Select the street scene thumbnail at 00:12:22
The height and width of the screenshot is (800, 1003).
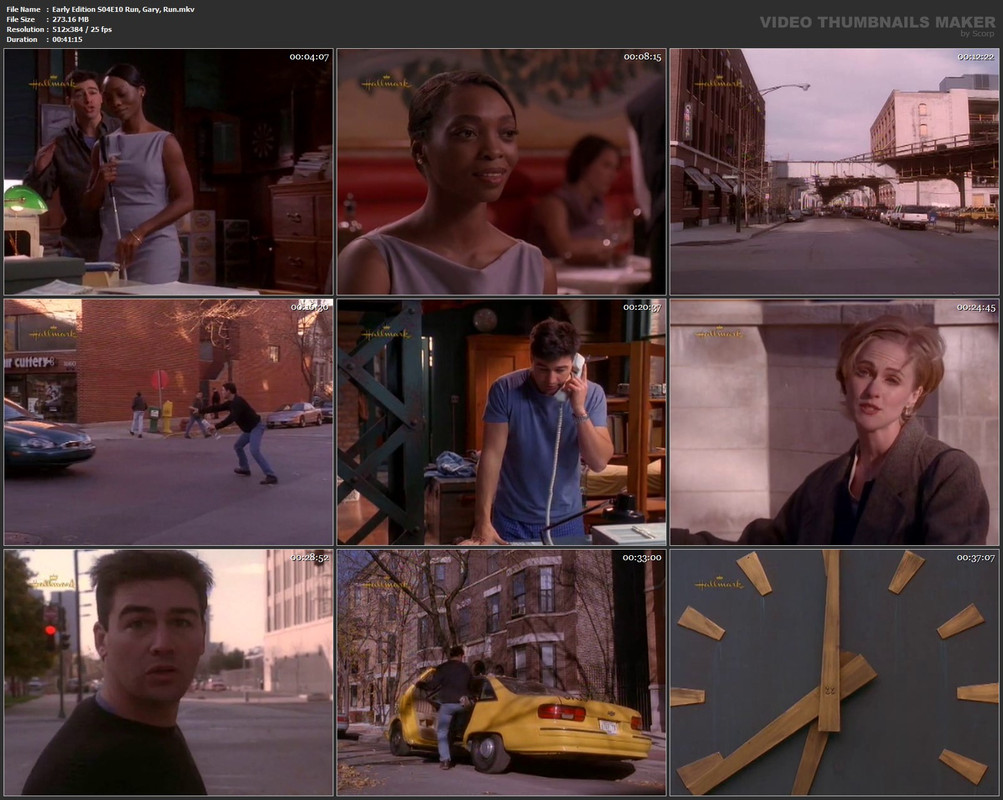834,171
